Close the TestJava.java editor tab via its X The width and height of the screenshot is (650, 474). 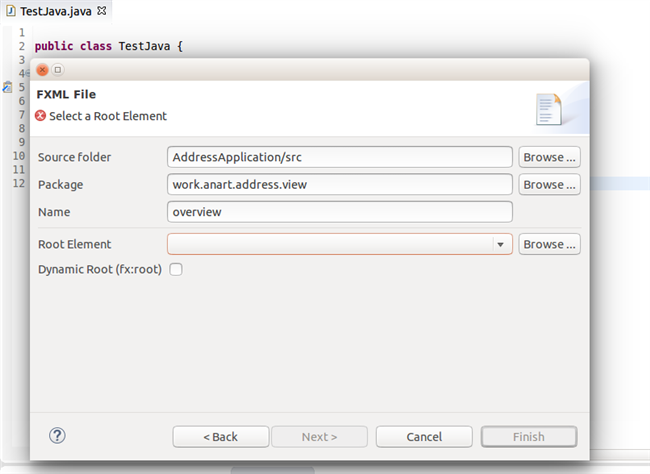click(x=102, y=11)
